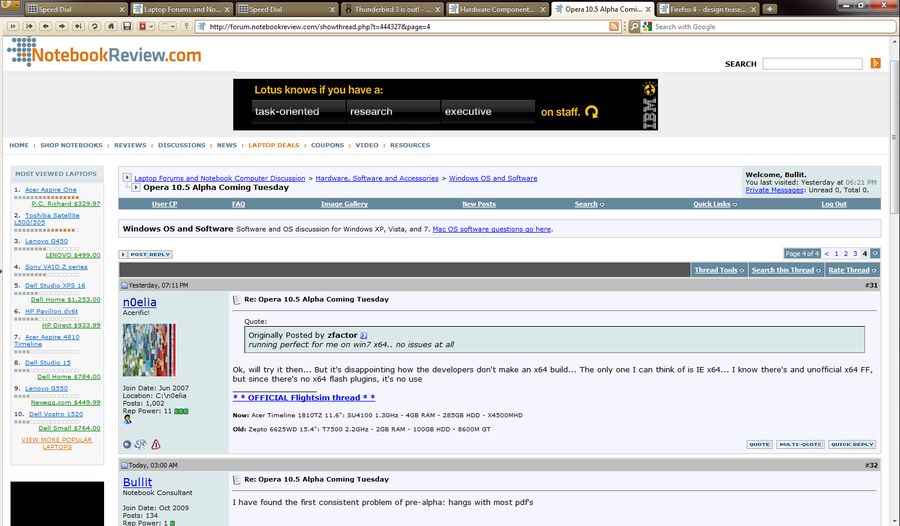Click n0elia's avatar image

click(x=149, y=350)
